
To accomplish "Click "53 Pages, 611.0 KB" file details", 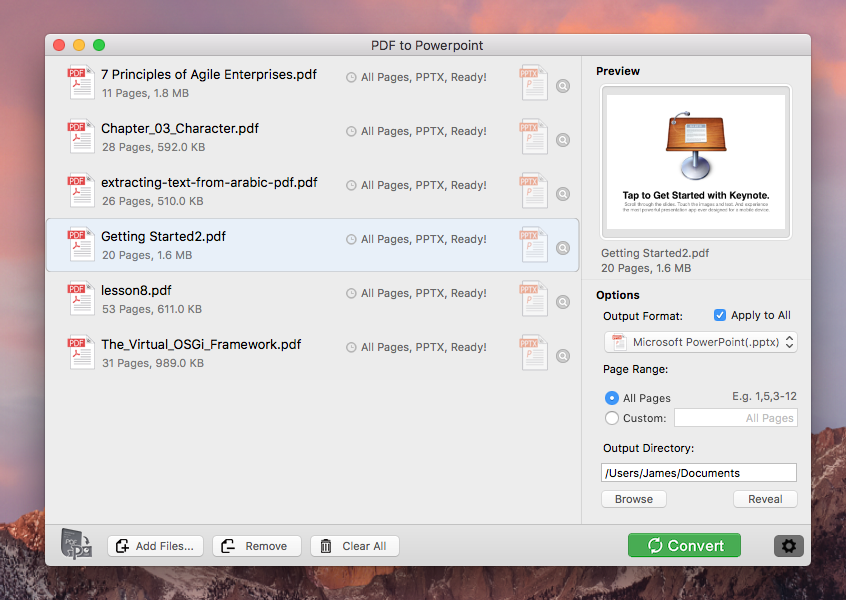I will (152, 309).
